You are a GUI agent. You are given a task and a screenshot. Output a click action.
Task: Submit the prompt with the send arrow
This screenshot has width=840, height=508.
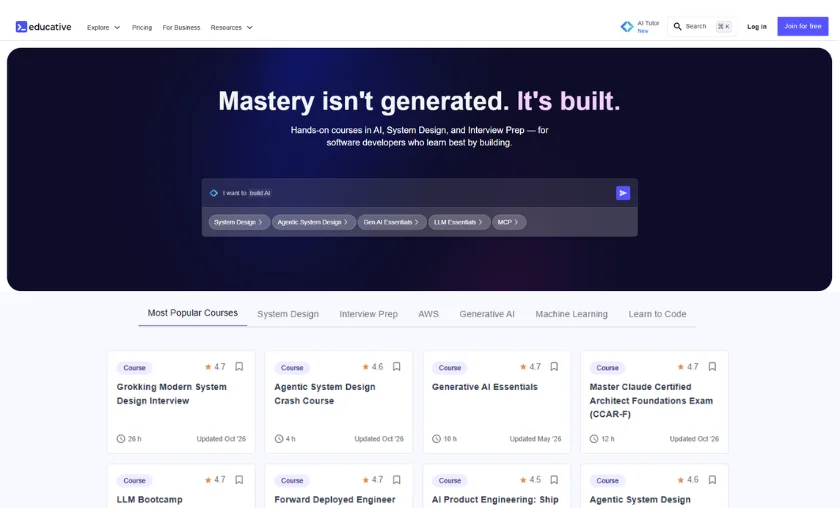(623, 193)
